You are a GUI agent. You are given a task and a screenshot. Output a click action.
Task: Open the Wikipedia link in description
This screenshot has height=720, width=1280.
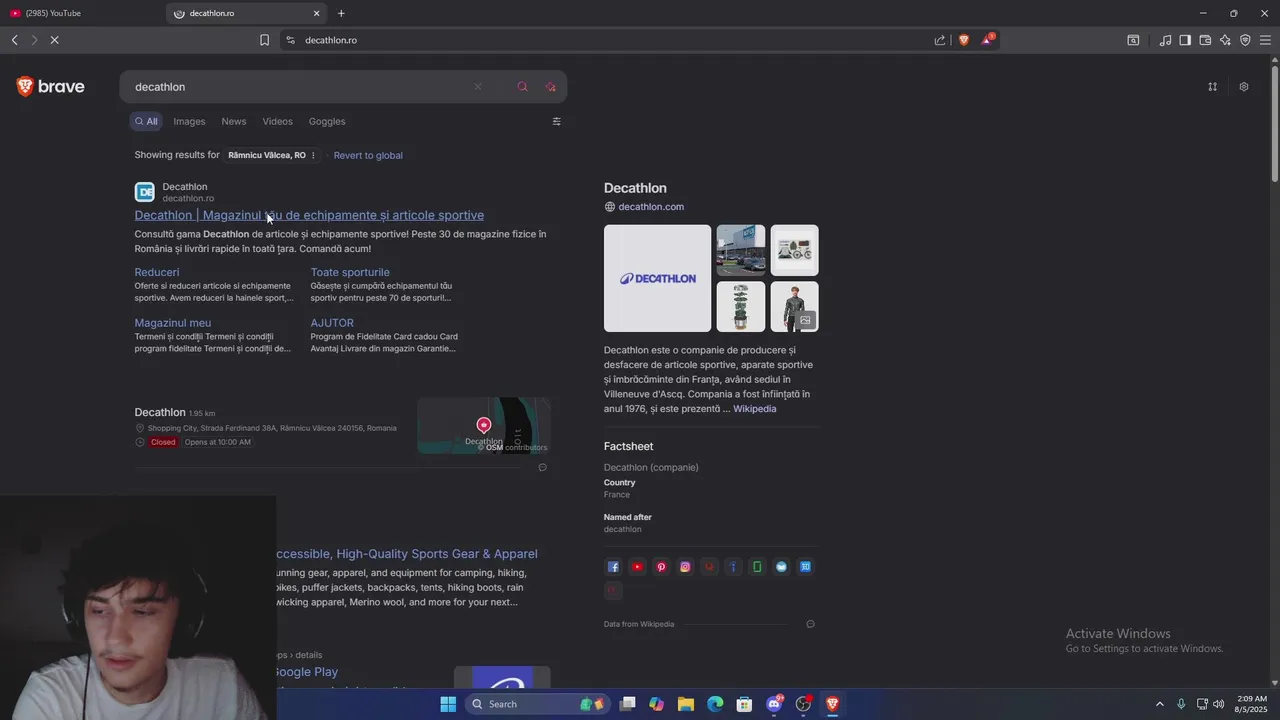755,409
